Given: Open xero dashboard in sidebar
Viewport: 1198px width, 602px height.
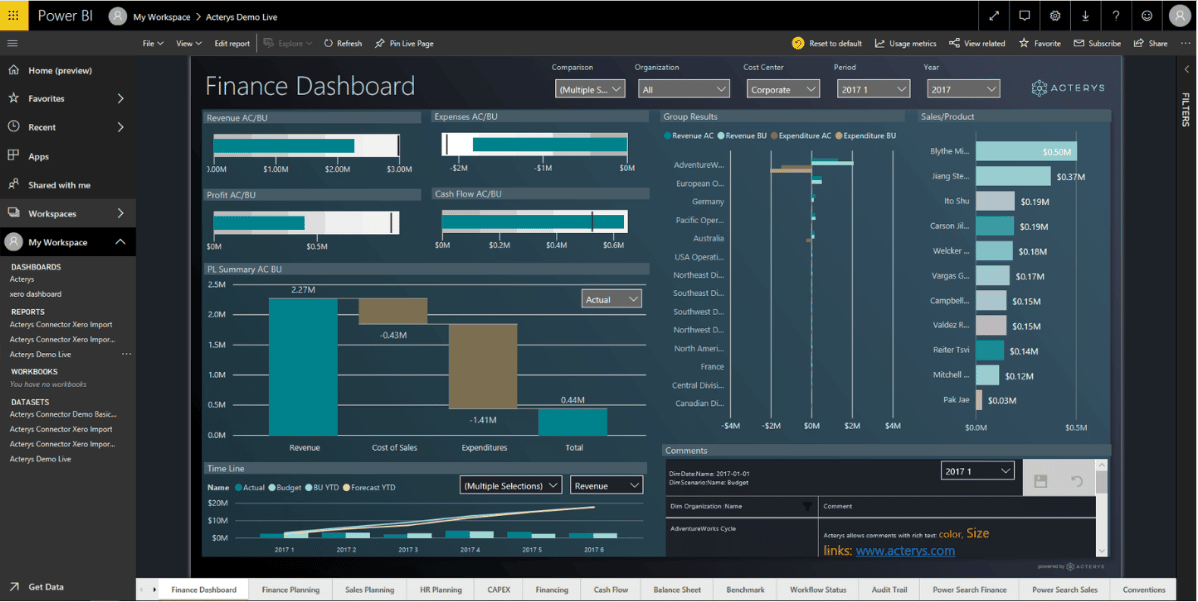Looking at the screenshot, I should pyautogui.click(x=36, y=294).
